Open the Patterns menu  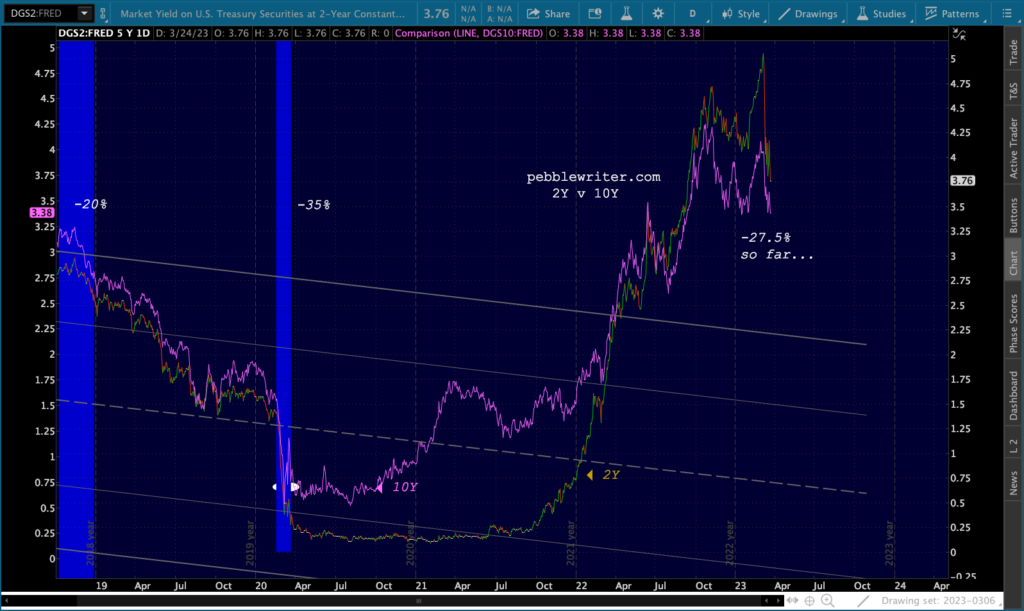[953, 14]
